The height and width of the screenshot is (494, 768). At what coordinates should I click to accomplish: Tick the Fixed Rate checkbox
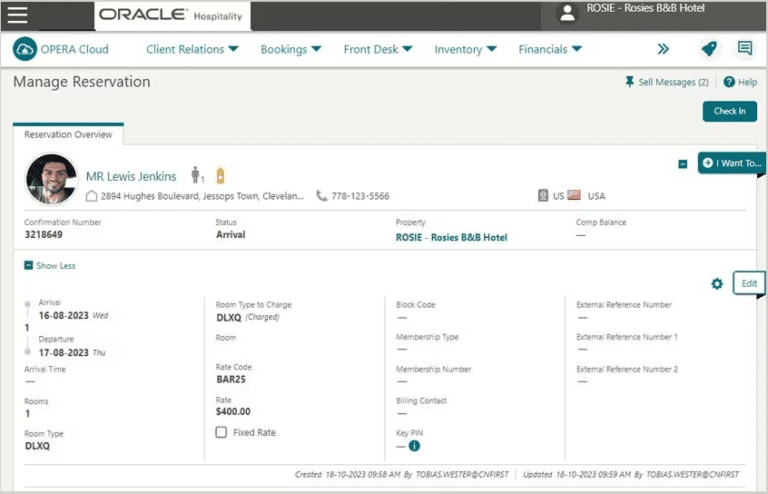(221, 432)
